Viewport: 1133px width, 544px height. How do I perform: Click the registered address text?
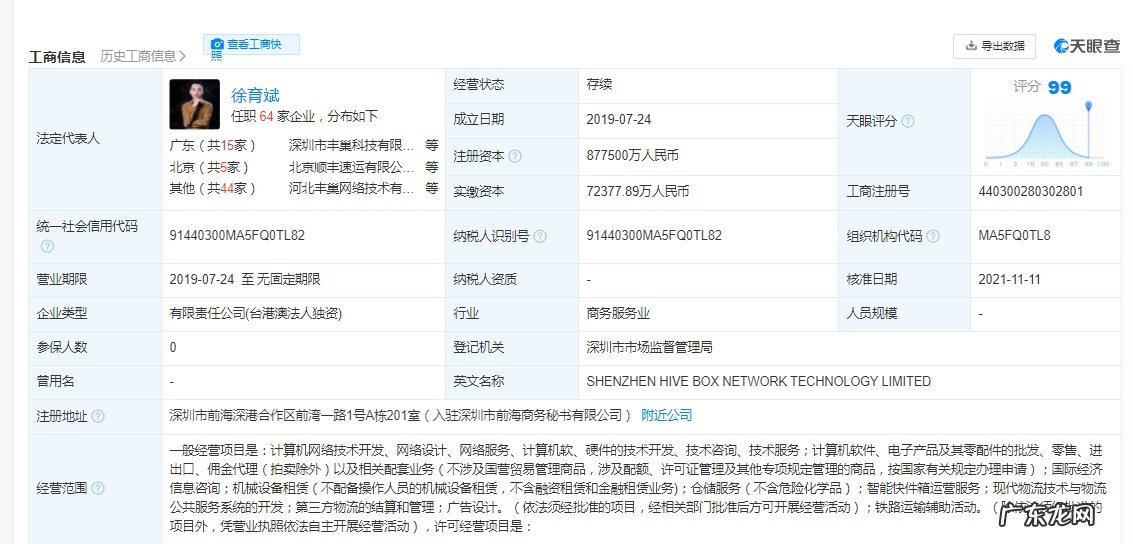click(x=400, y=415)
